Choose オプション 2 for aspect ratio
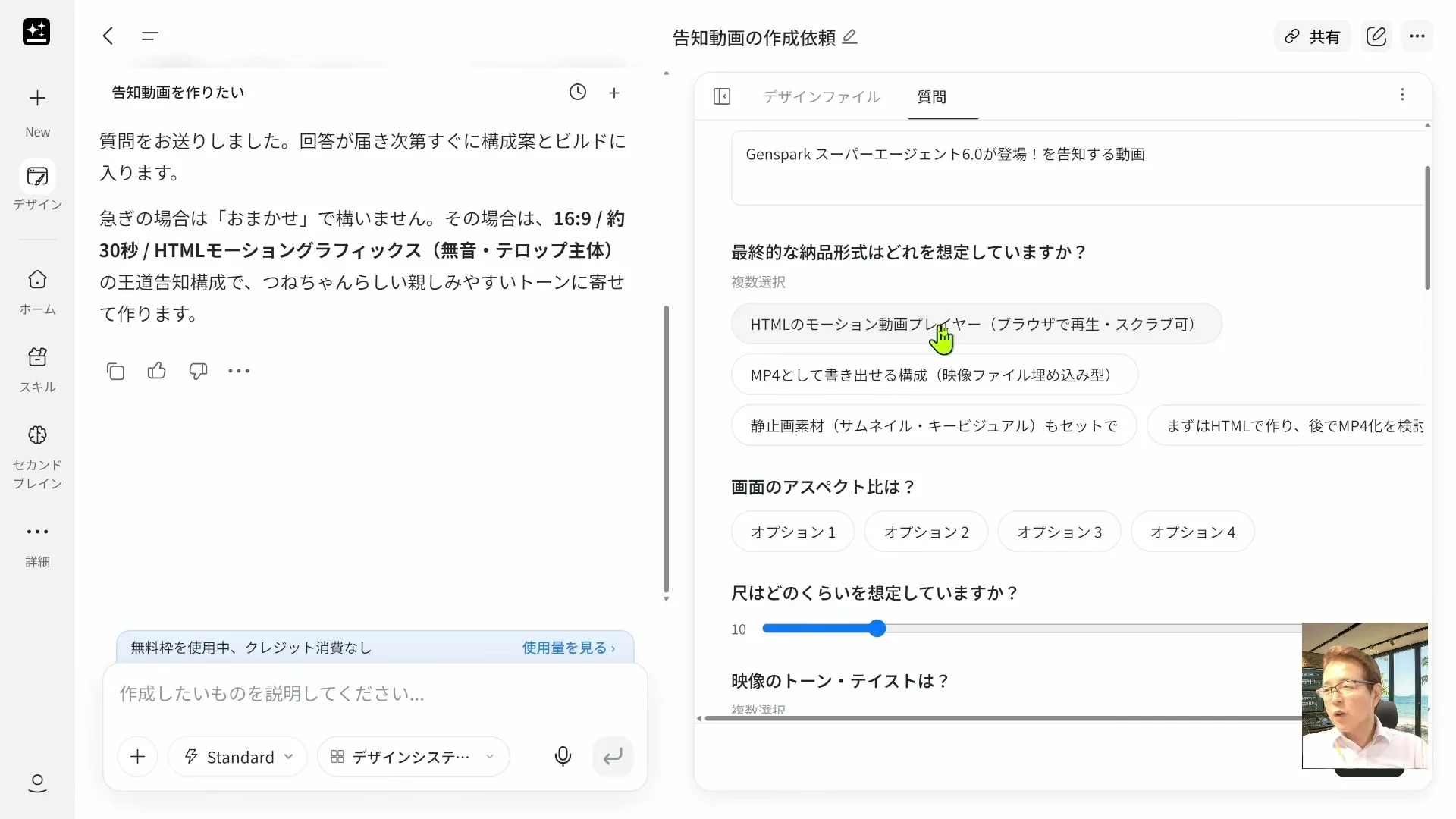1456x819 pixels. click(927, 532)
